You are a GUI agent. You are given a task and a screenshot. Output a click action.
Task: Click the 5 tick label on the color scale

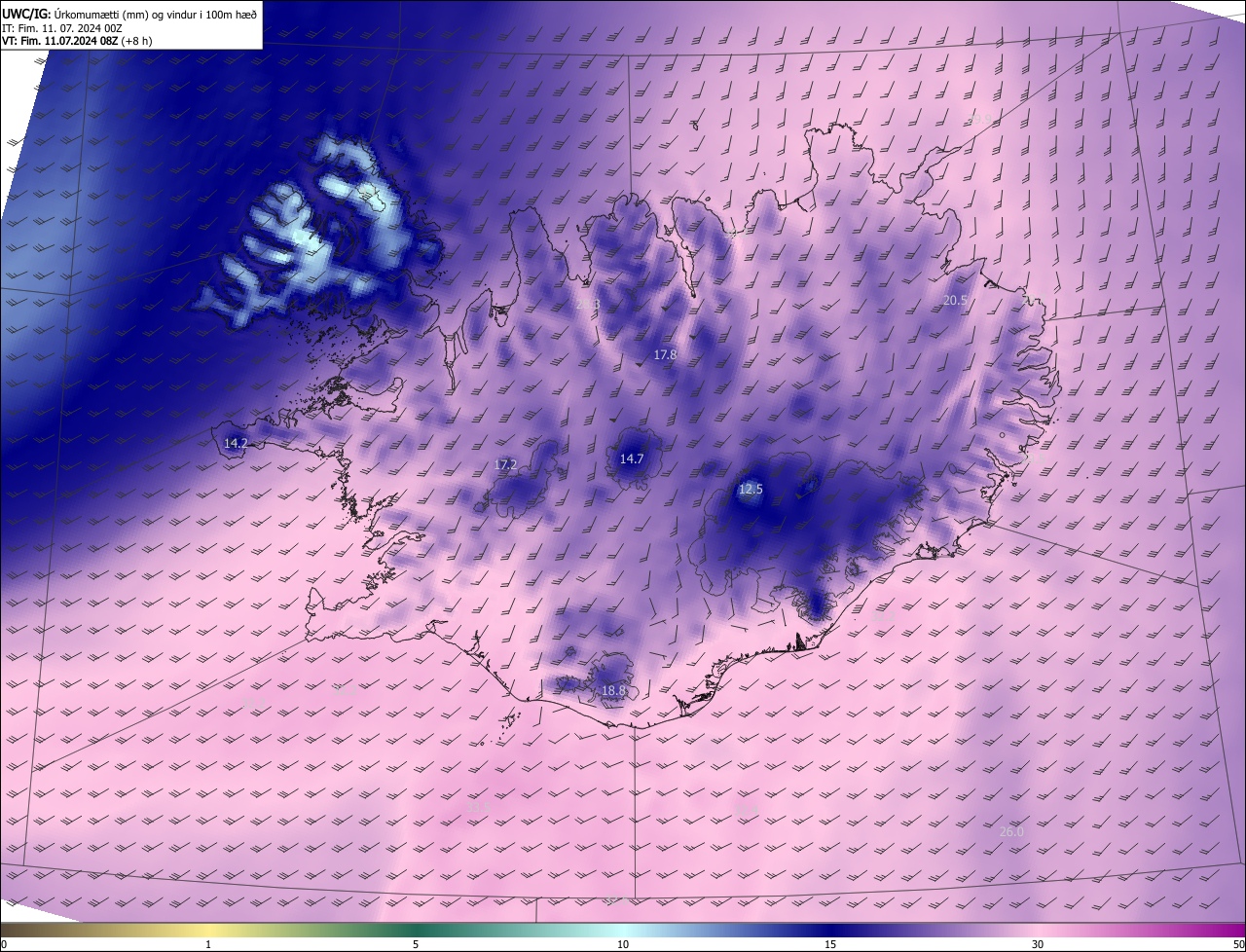(x=416, y=944)
